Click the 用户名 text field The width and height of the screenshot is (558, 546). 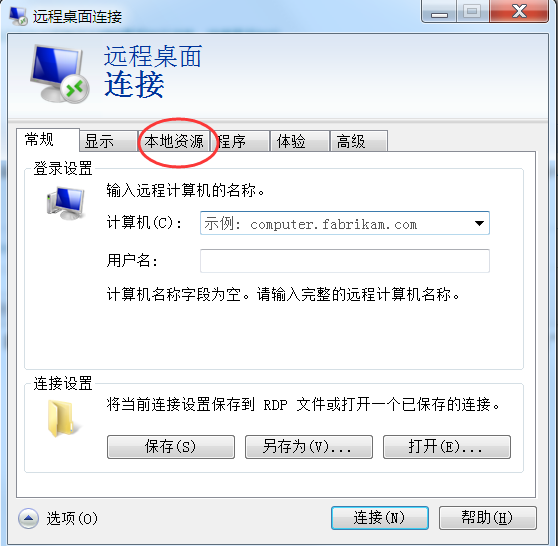coord(345,261)
